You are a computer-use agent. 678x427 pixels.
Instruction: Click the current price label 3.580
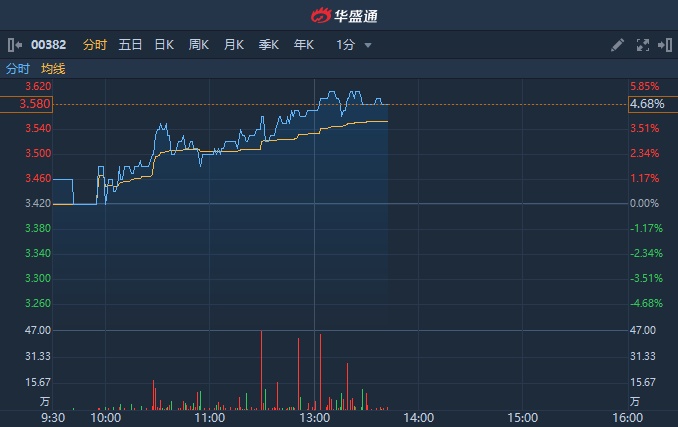(26, 104)
